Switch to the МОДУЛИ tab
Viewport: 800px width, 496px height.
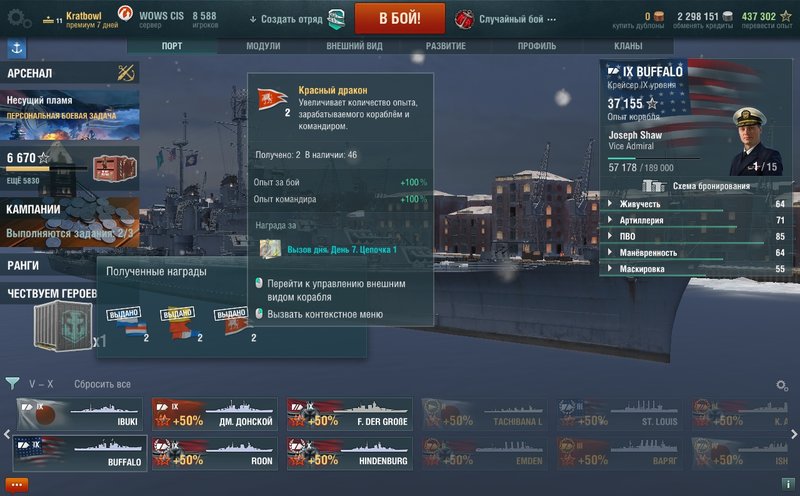pos(263,46)
